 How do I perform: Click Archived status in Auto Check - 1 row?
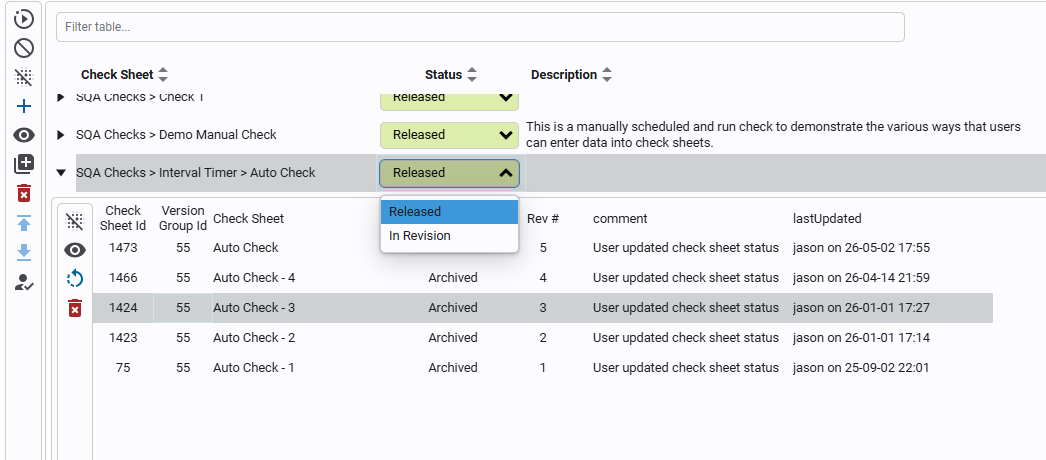click(x=453, y=368)
